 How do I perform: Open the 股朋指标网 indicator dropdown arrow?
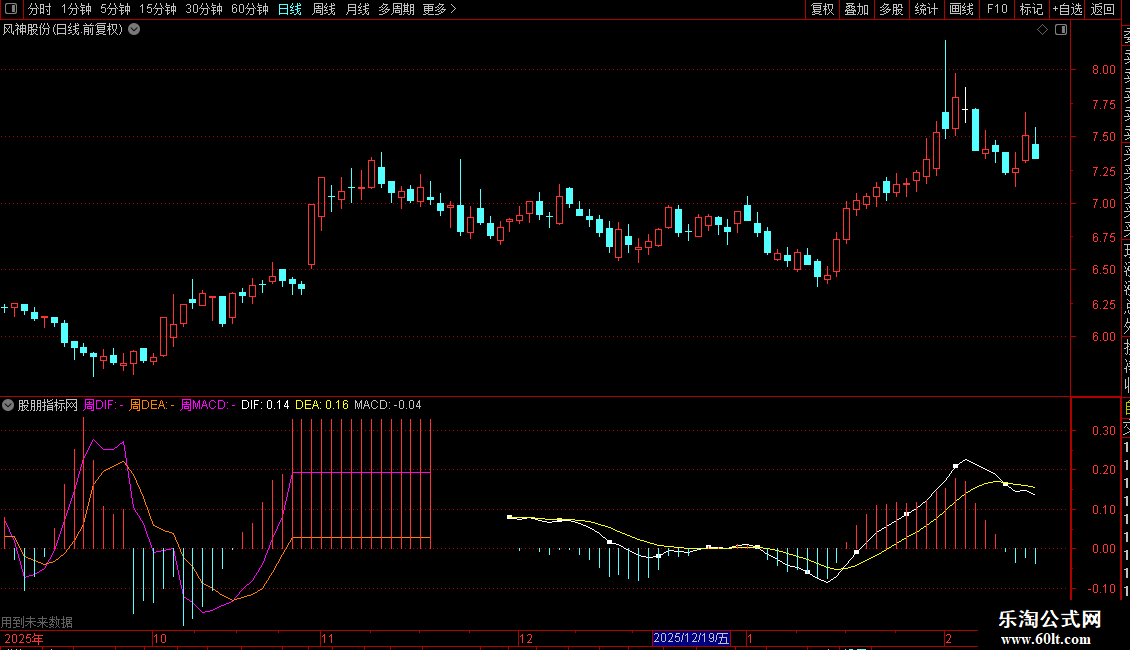click(x=9, y=405)
